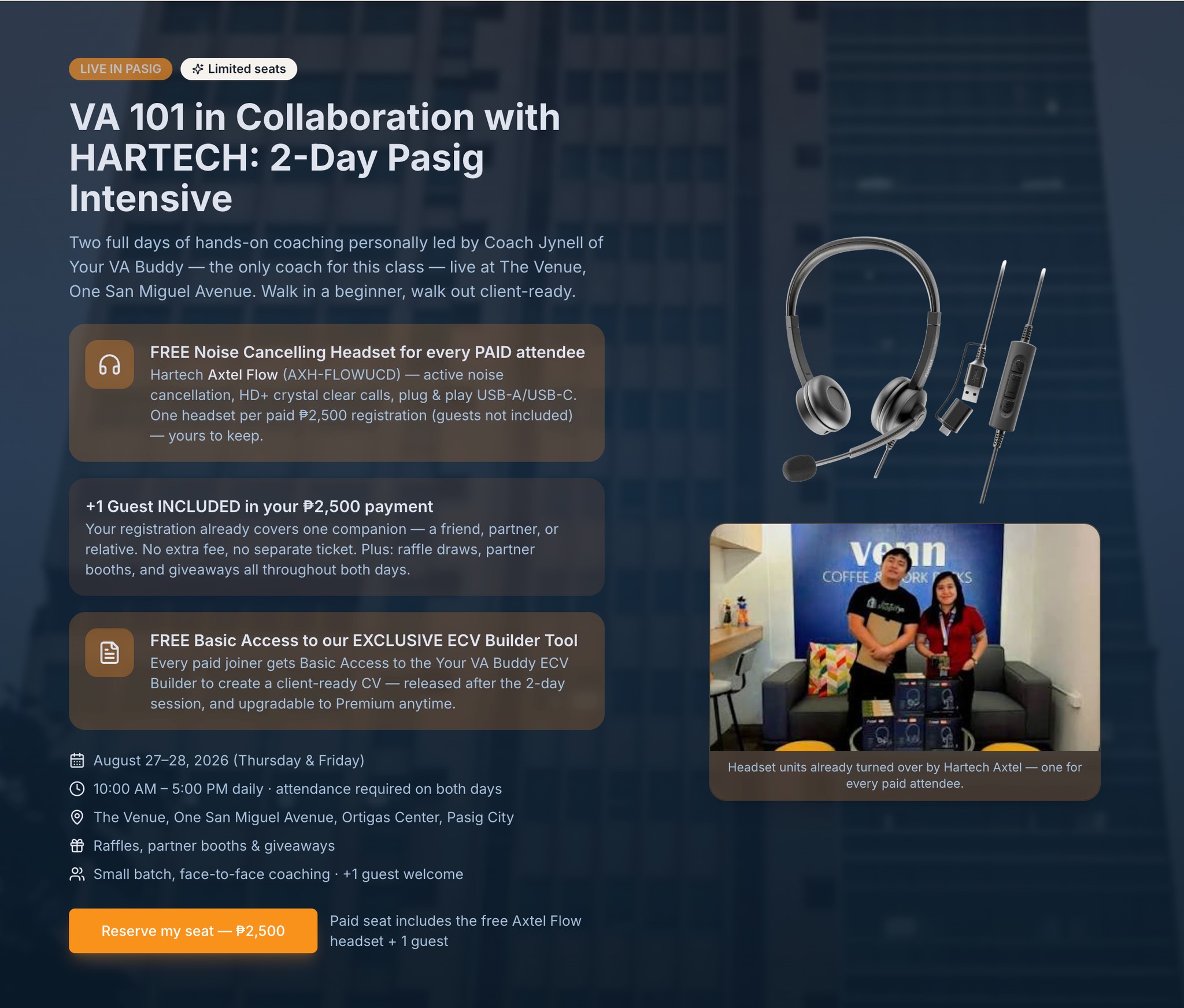
Task: Reserve my seat for ₱2,500
Action: click(x=193, y=931)
